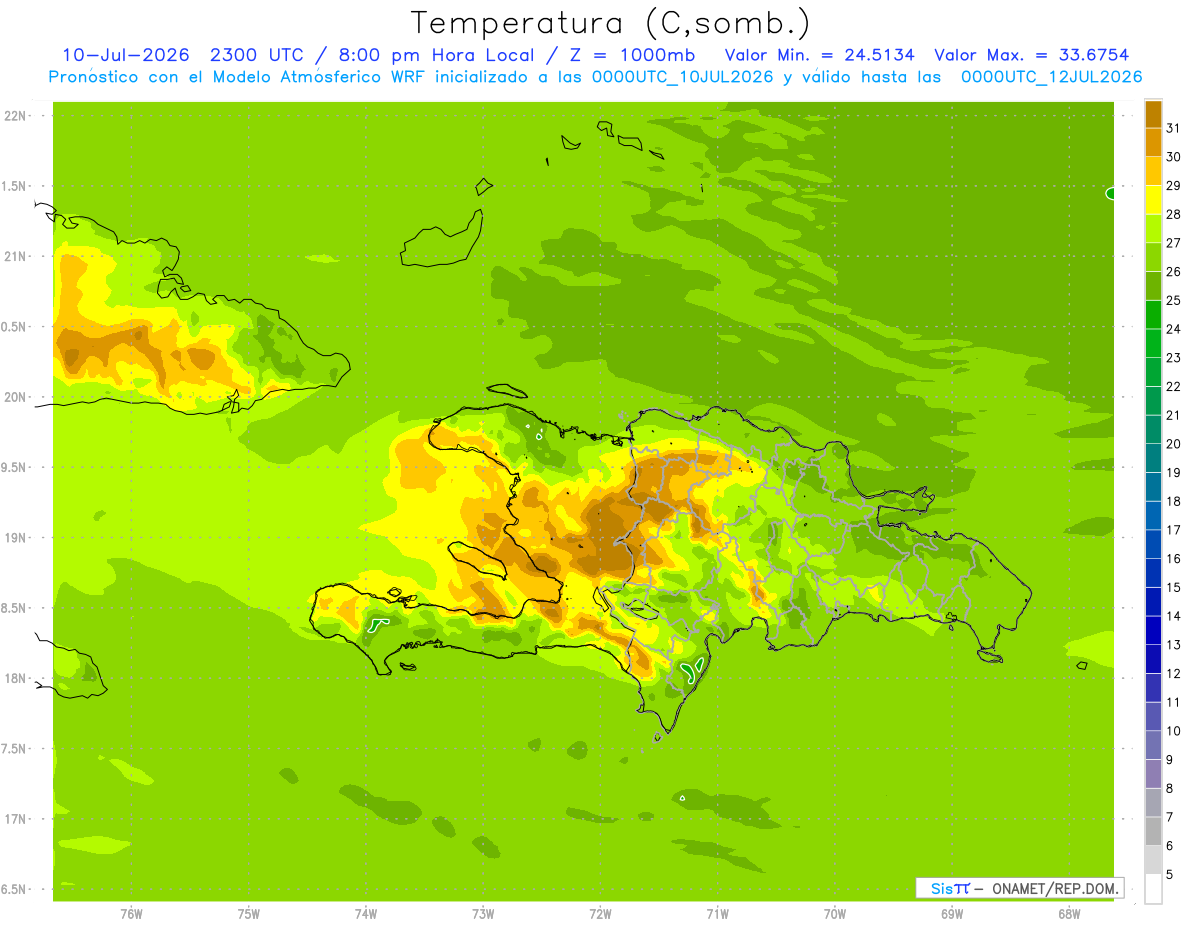Click the '70W' longitude axis label

tap(835, 914)
